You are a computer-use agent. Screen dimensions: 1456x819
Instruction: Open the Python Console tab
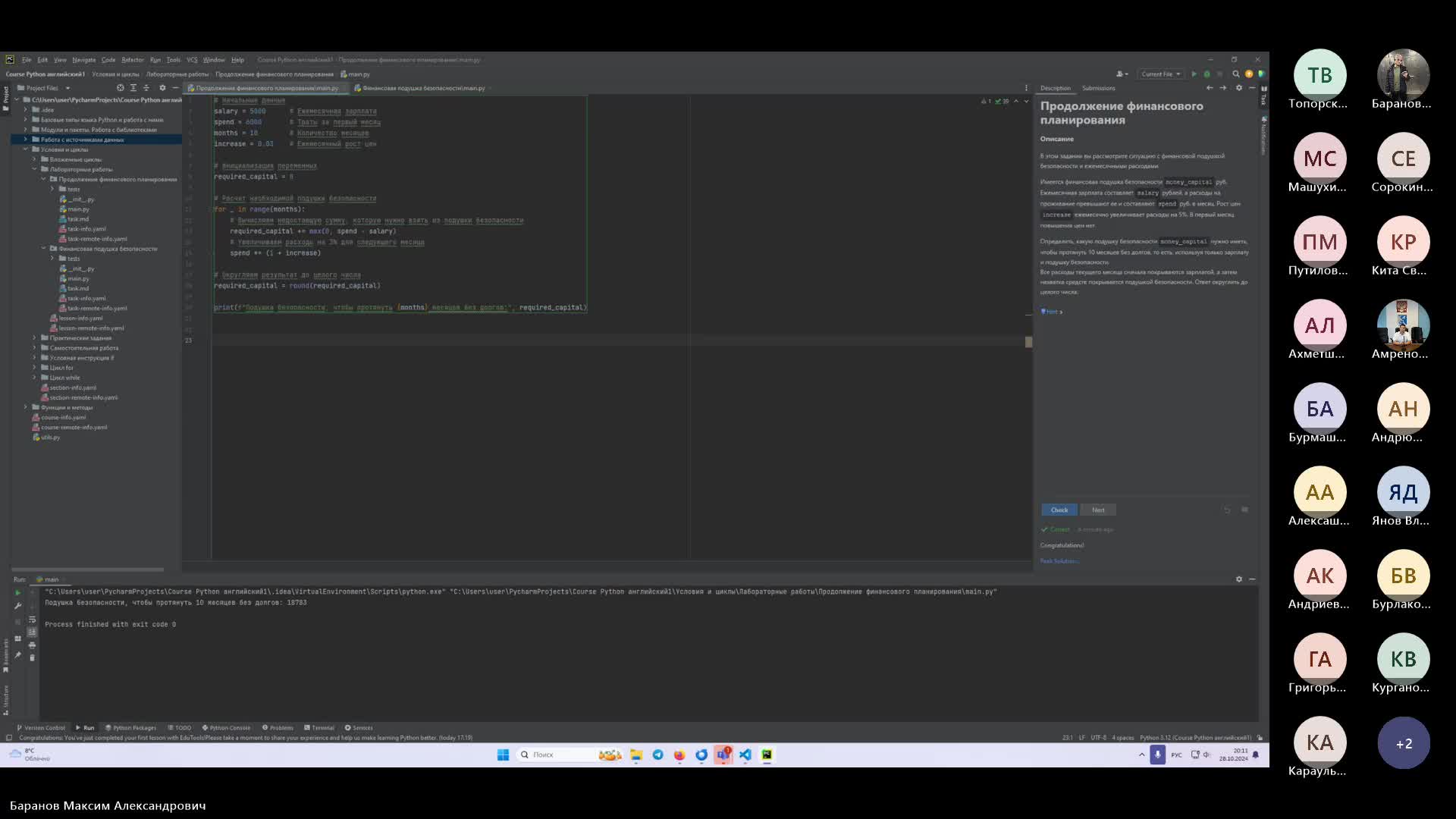click(226, 728)
